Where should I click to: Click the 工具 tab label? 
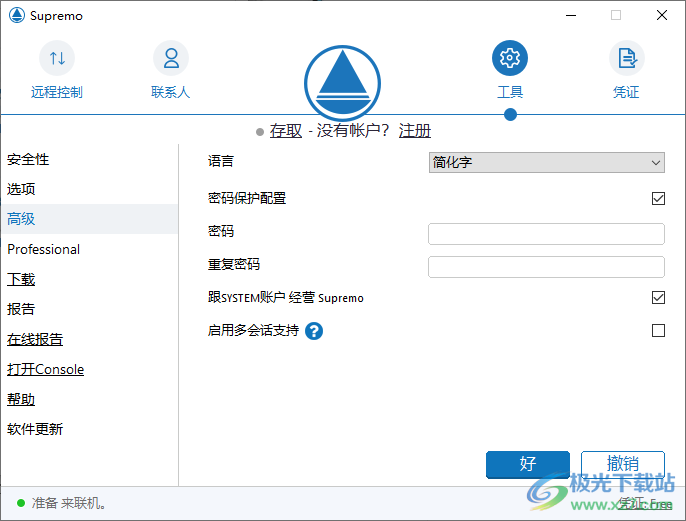(510, 92)
